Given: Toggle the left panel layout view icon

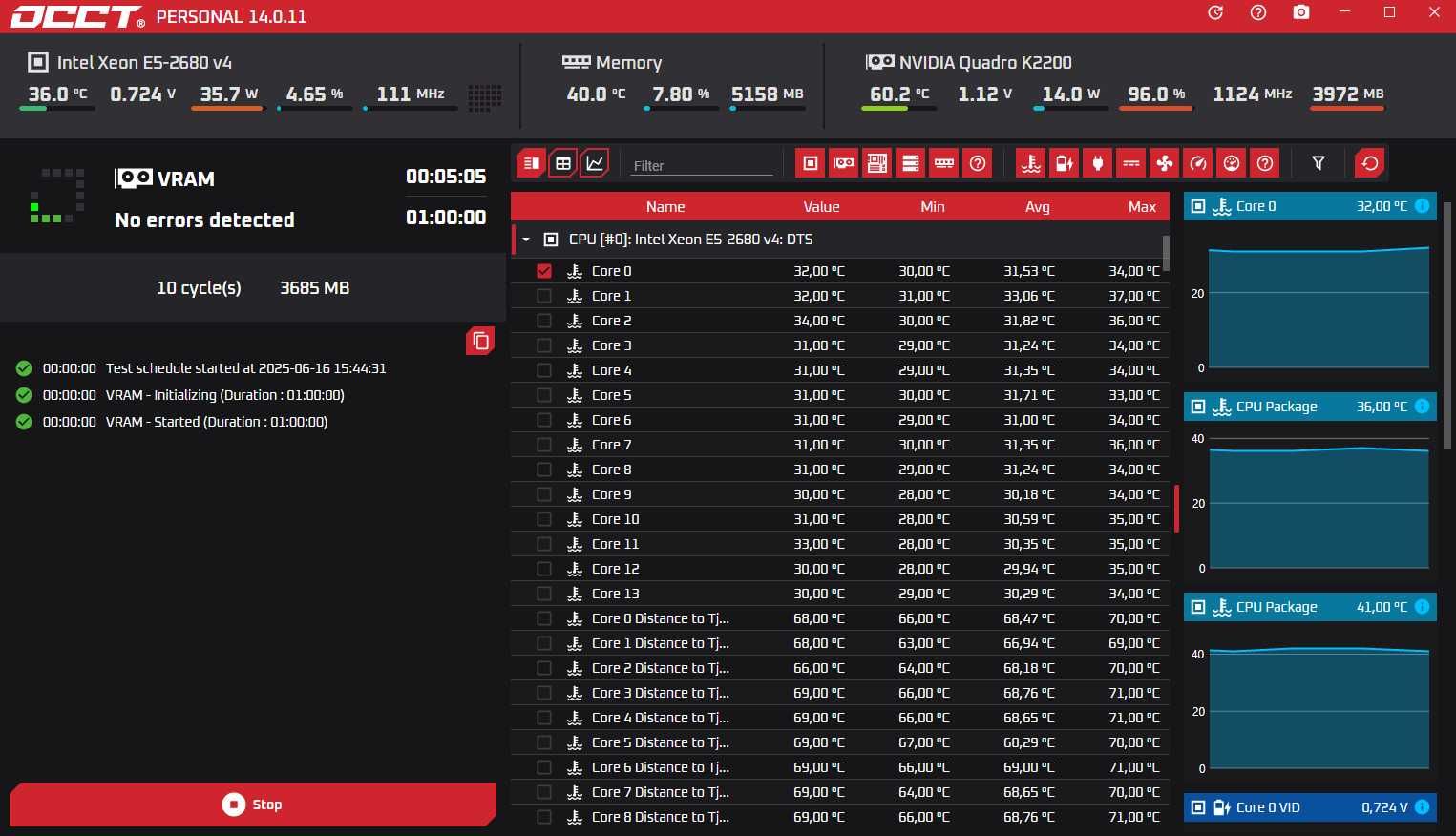Looking at the screenshot, I should tap(532, 163).
